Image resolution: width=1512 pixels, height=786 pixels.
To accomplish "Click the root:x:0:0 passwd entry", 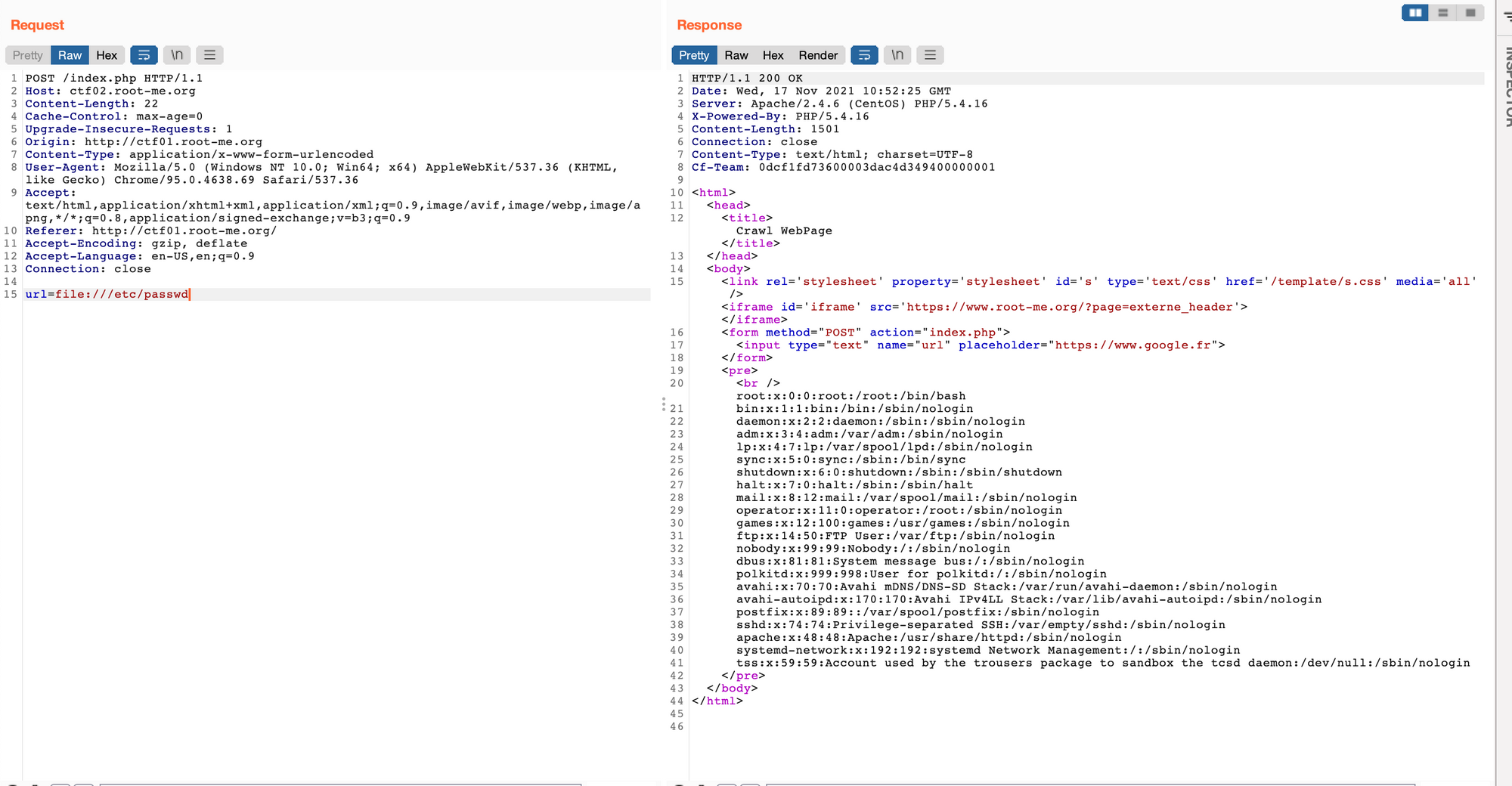I will point(850,396).
